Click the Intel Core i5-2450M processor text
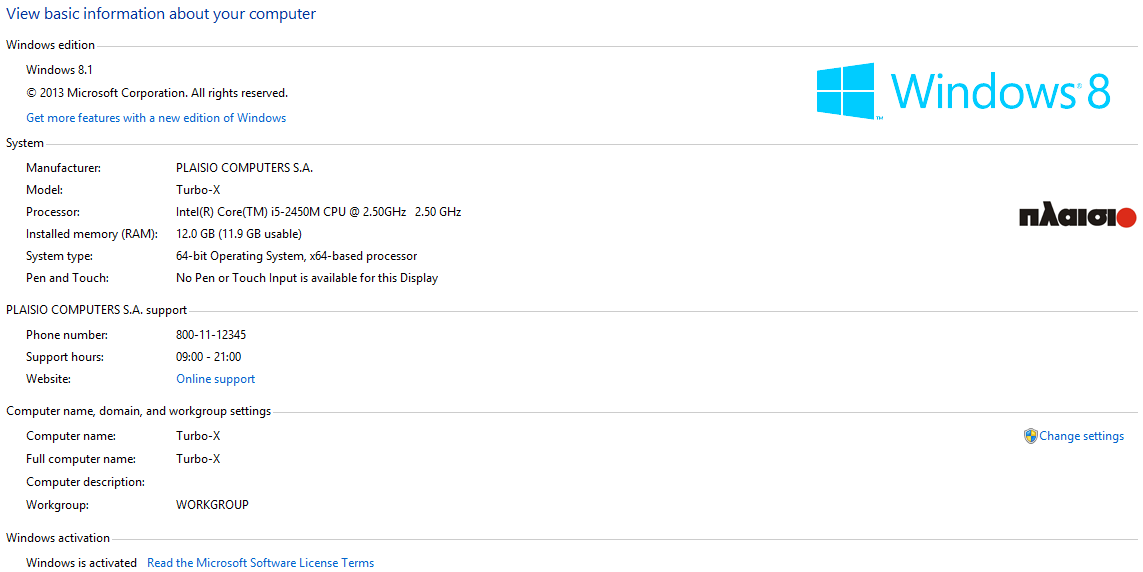Image resolution: width=1143 pixels, height=572 pixels. tap(318, 212)
